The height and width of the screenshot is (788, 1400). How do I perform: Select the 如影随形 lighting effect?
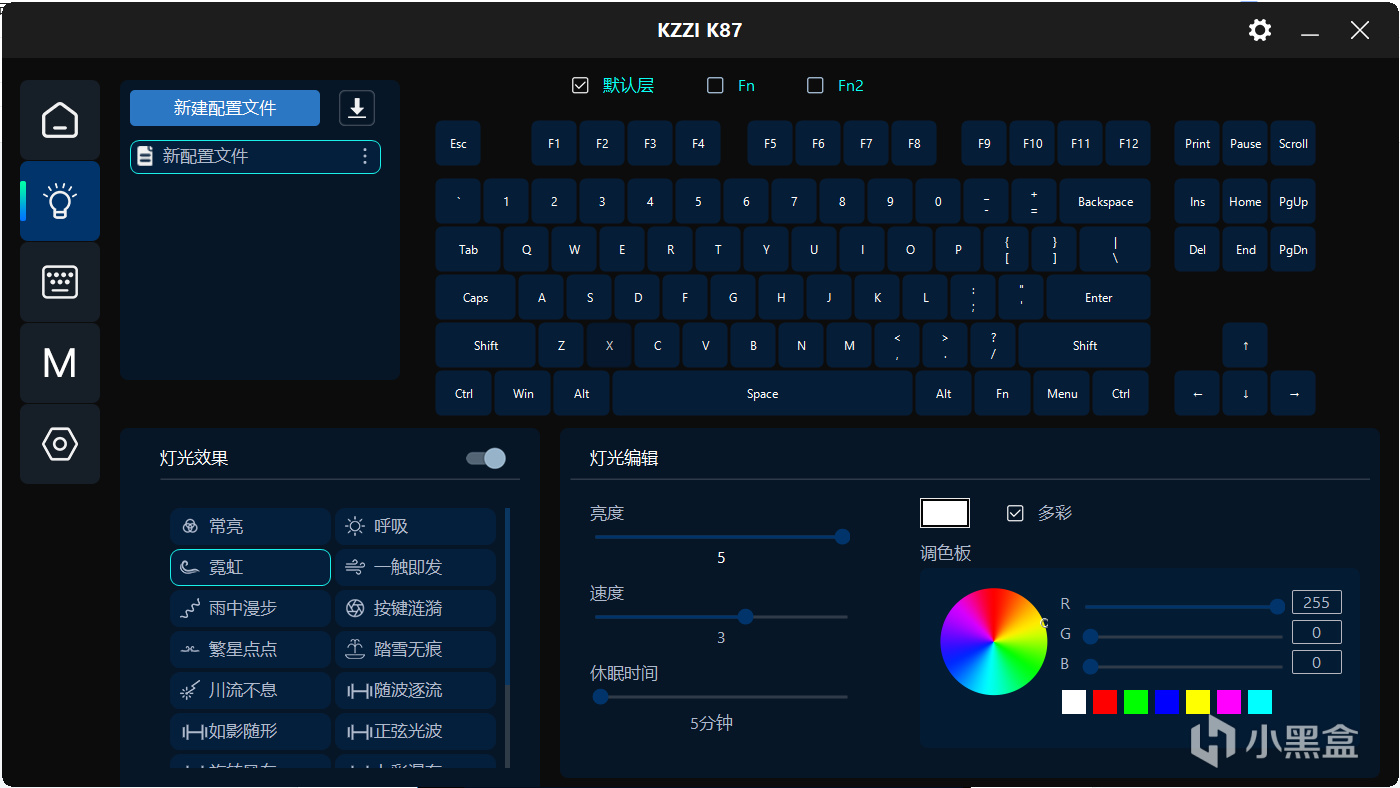(x=250, y=731)
